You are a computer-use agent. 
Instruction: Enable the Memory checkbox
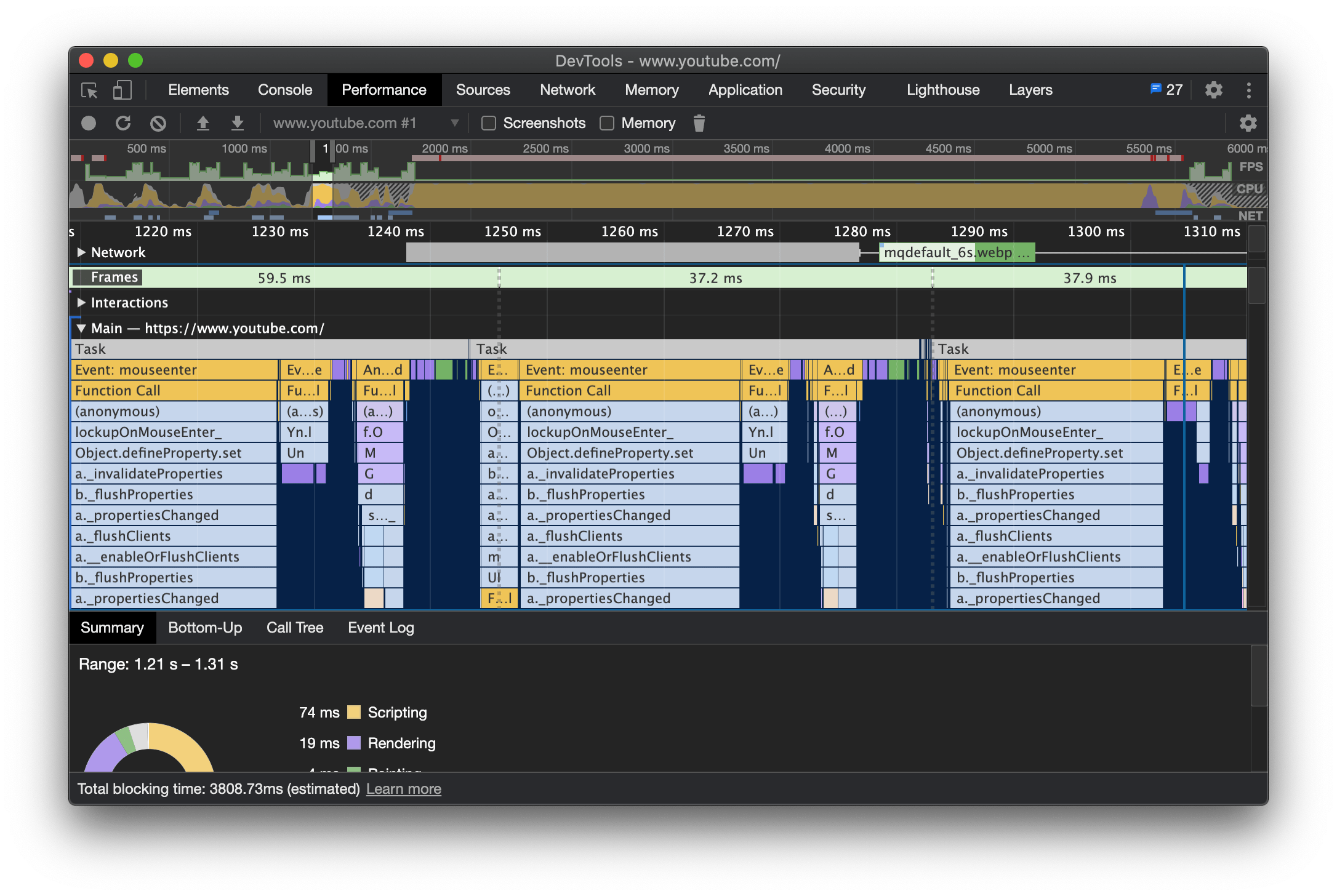coord(607,124)
